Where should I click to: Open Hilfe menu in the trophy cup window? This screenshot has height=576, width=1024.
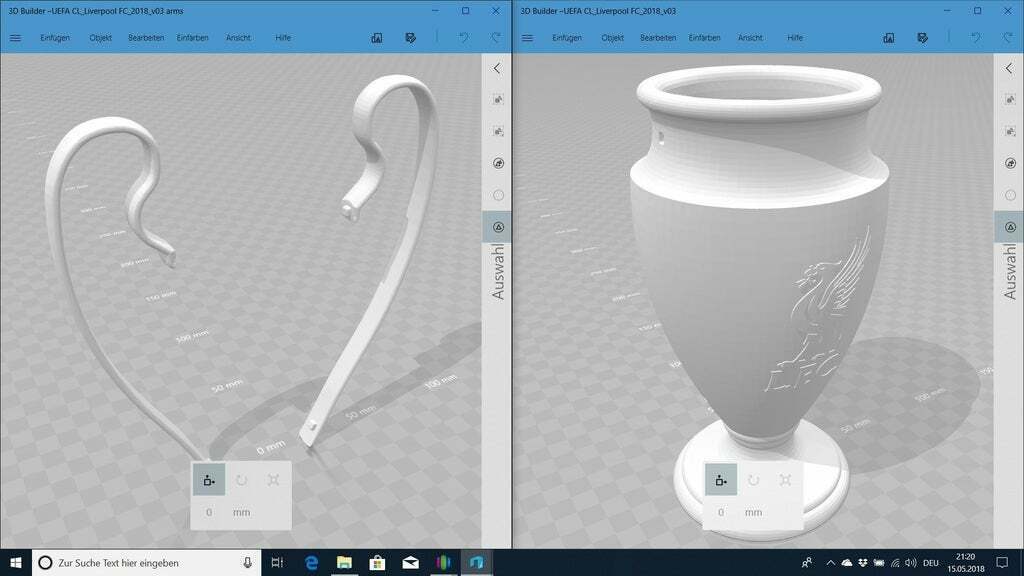point(795,38)
